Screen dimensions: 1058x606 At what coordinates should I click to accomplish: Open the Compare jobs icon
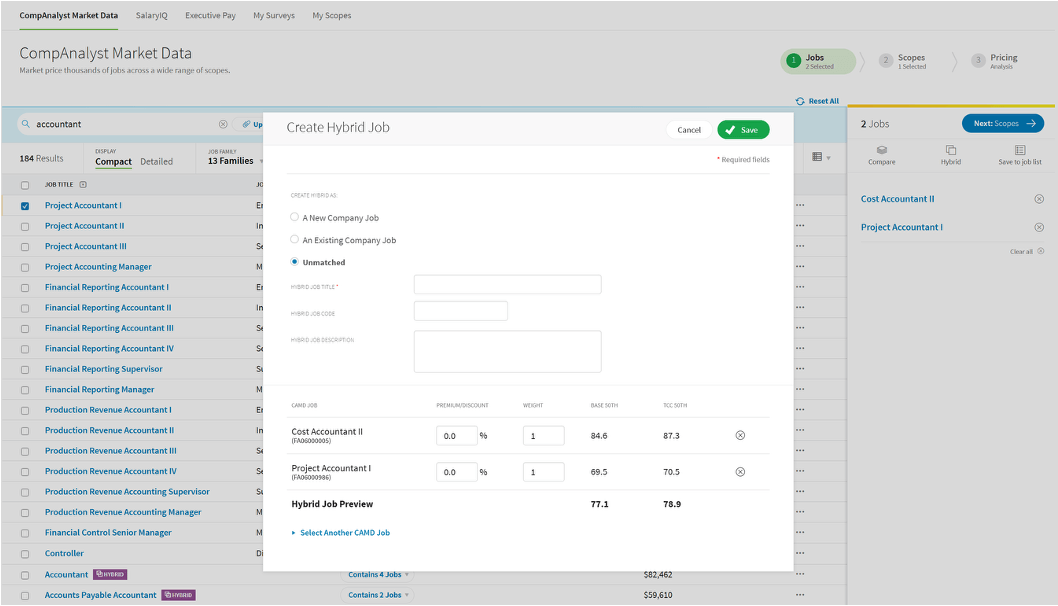881,150
